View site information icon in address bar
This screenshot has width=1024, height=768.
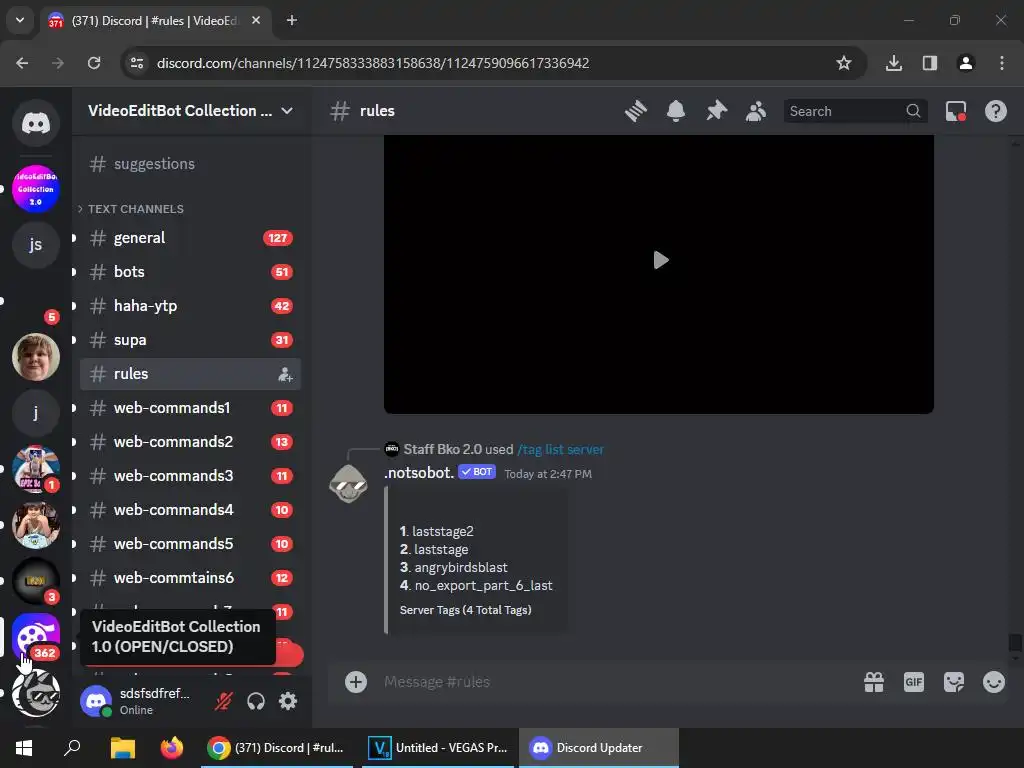137,63
